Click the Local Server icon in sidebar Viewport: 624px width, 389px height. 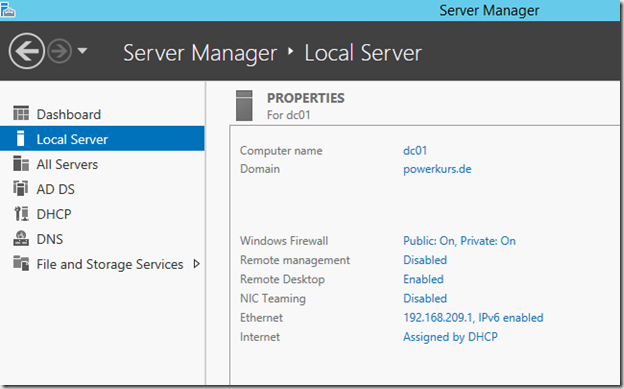[20, 139]
